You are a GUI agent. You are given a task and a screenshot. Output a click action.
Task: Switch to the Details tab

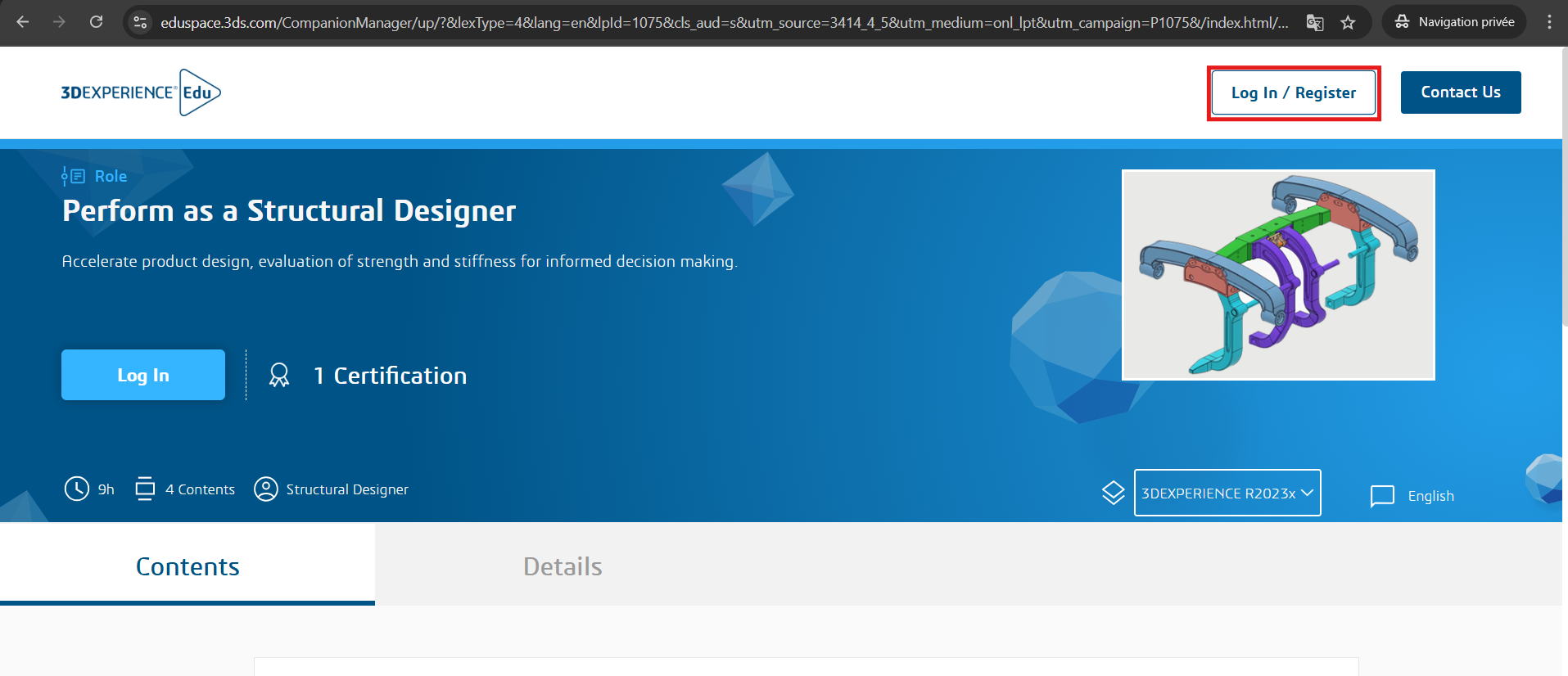[x=563, y=566]
